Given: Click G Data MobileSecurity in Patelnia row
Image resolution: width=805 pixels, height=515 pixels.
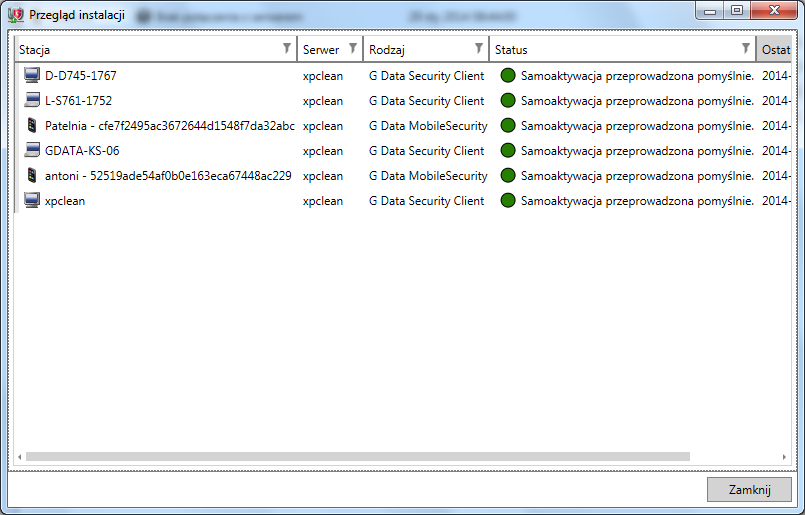Looking at the screenshot, I should [x=428, y=125].
